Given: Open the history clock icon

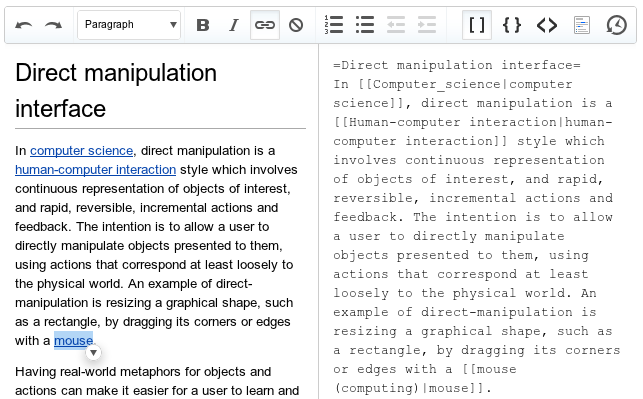Looking at the screenshot, I should pyautogui.click(x=616, y=25).
